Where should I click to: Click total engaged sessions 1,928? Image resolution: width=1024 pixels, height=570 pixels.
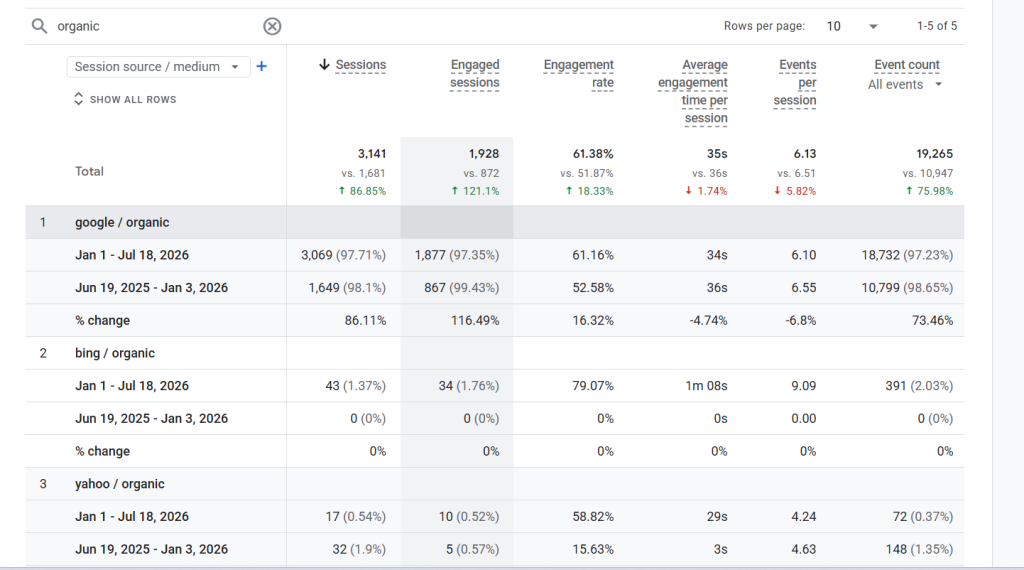(x=484, y=154)
